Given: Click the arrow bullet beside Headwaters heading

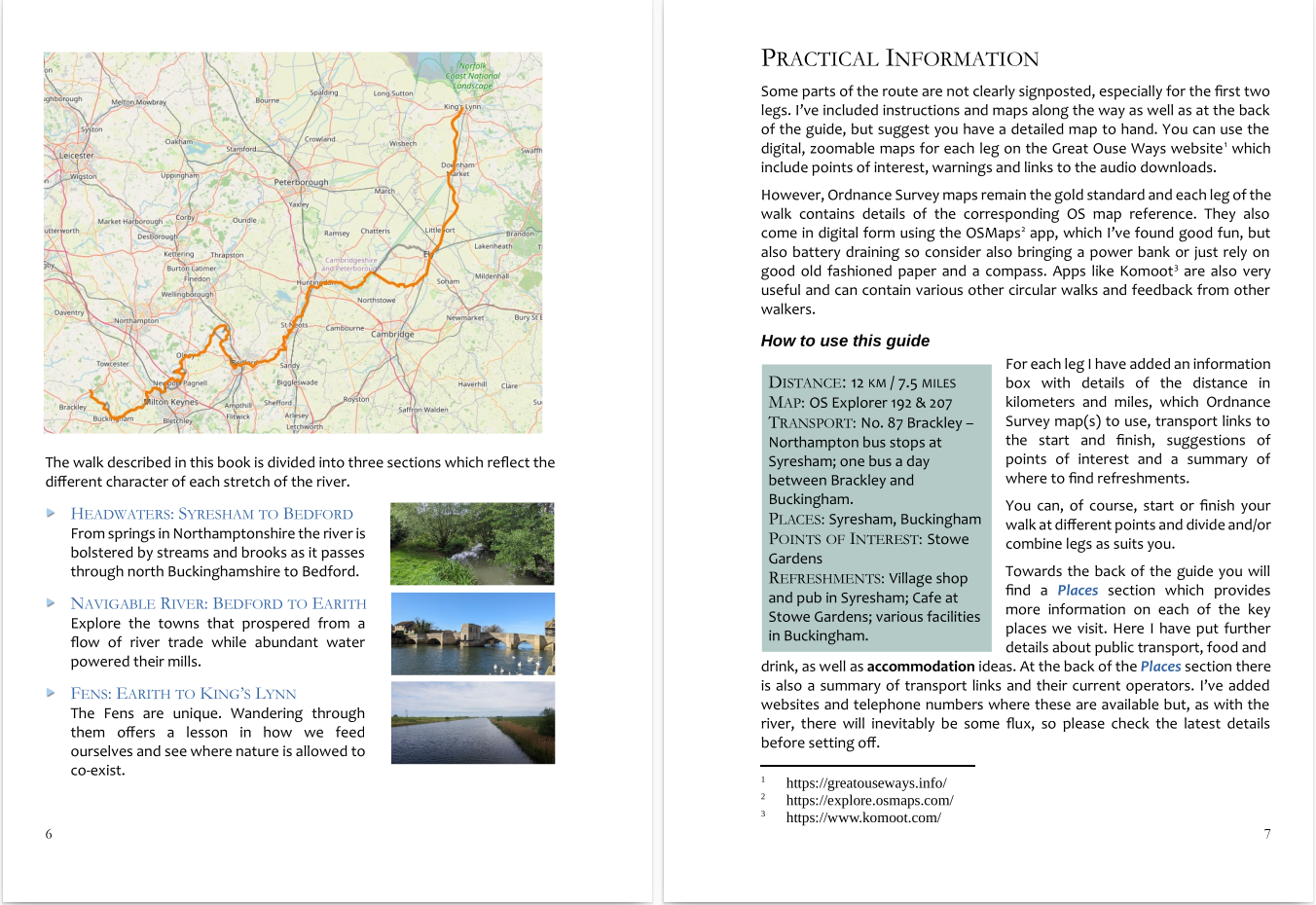Looking at the screenshot, I should tap(52, 513).
